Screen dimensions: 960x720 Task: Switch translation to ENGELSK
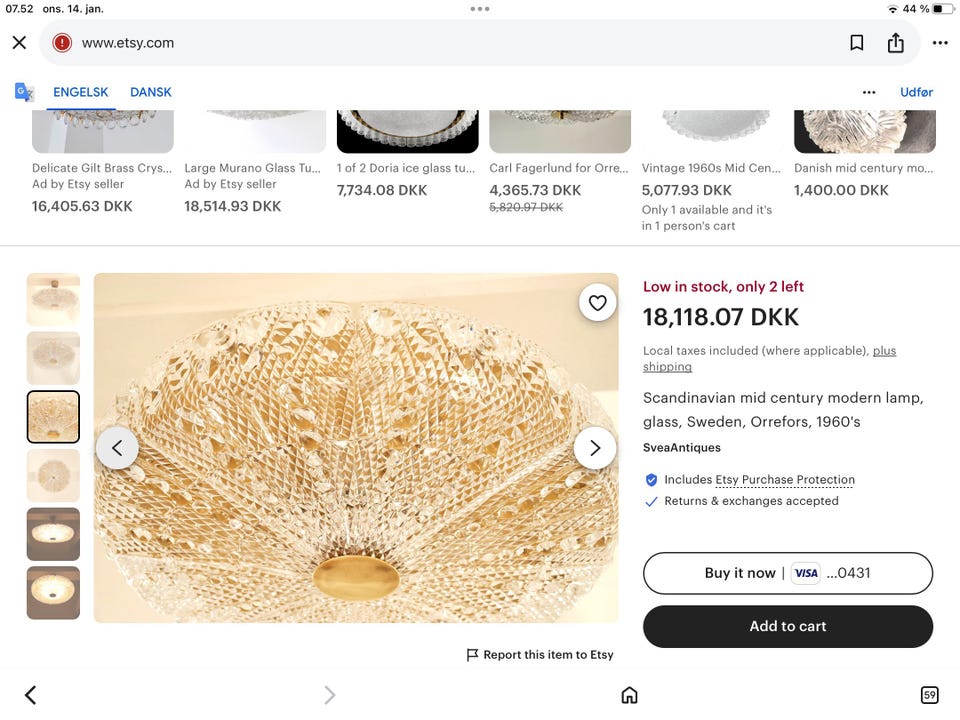[80, 91]
